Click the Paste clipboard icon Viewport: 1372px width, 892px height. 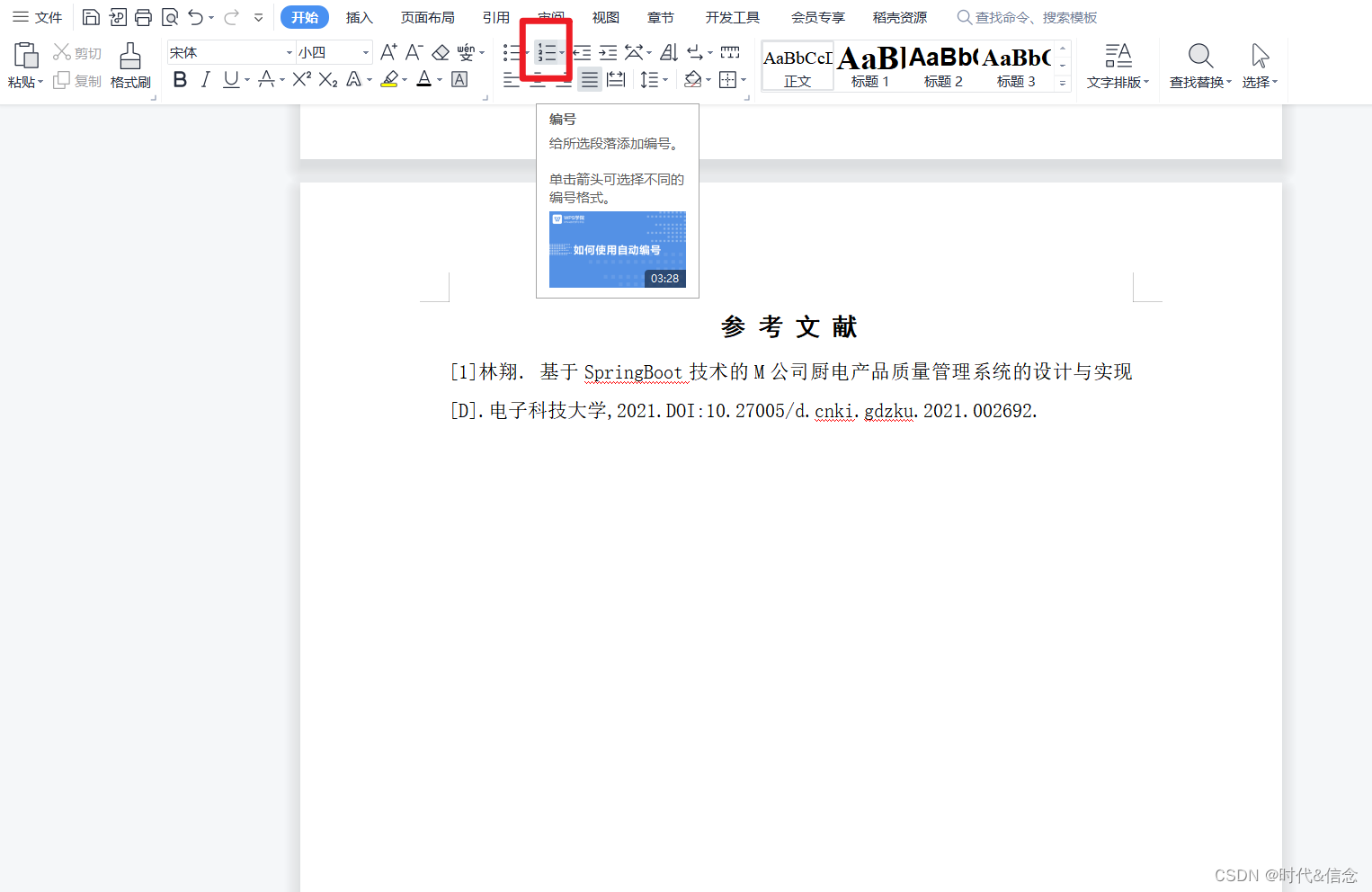click(25, 56)
